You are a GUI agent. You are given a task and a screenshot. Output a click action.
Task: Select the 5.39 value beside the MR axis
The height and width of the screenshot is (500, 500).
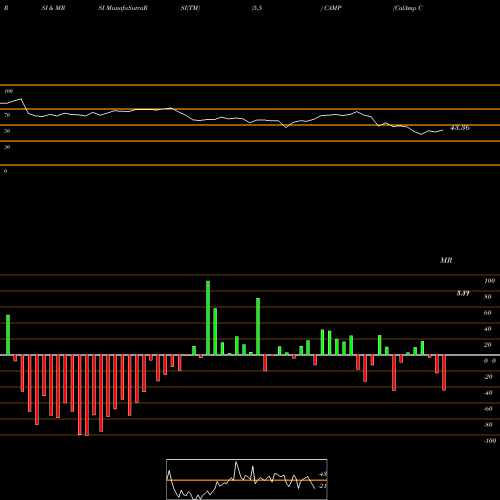click(463, 293)
